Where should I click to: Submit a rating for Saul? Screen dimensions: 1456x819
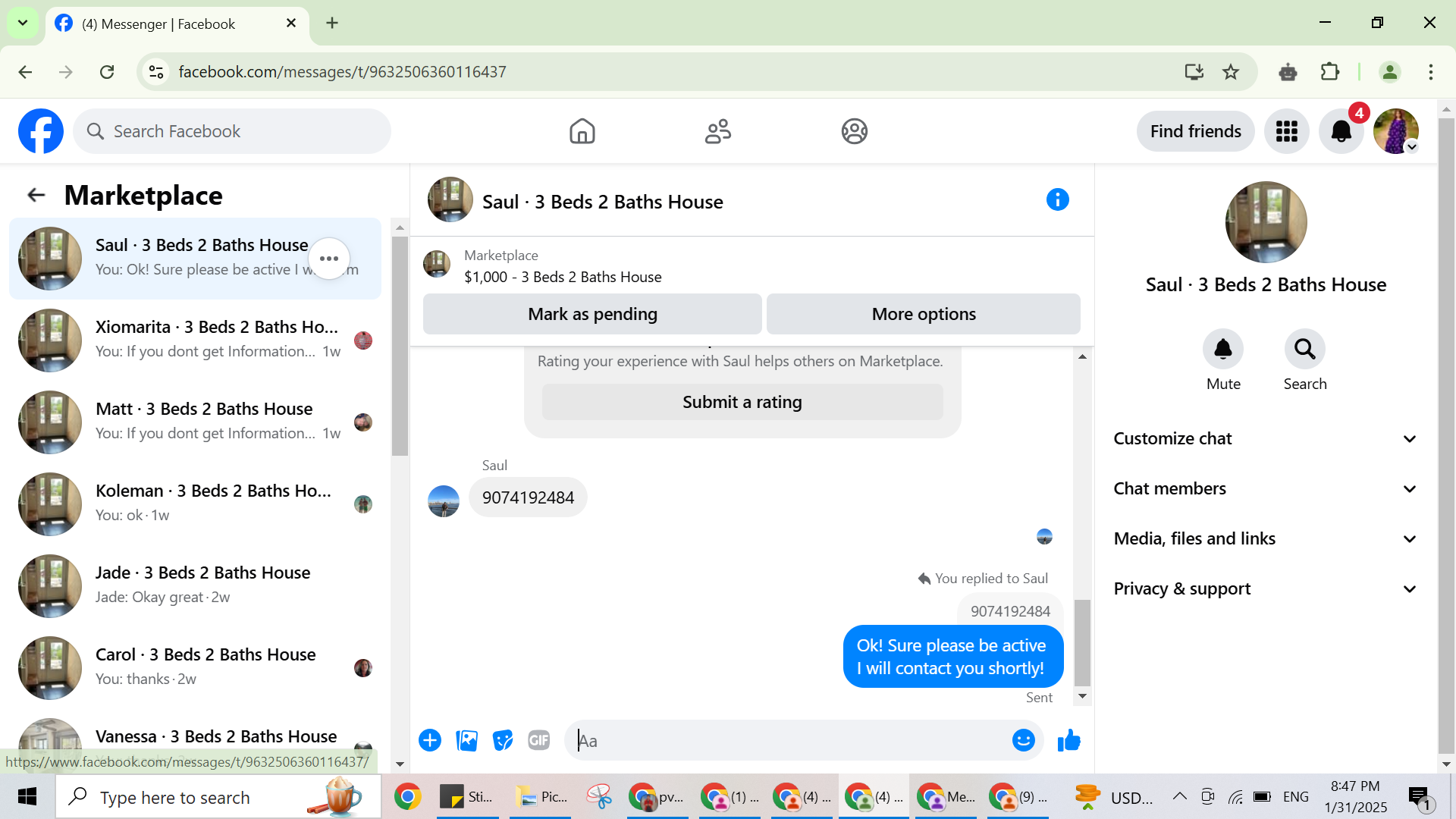(x=742, y=402)
